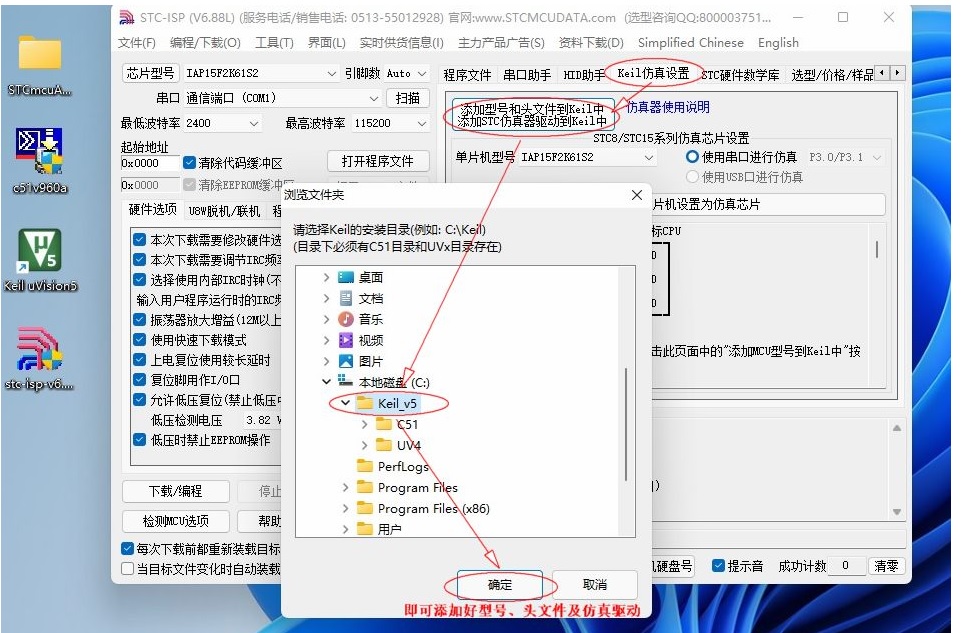Open the 最高波特率 115200 dropdown
Viewport: 966px width, 633px height.
tap(391, 123)
